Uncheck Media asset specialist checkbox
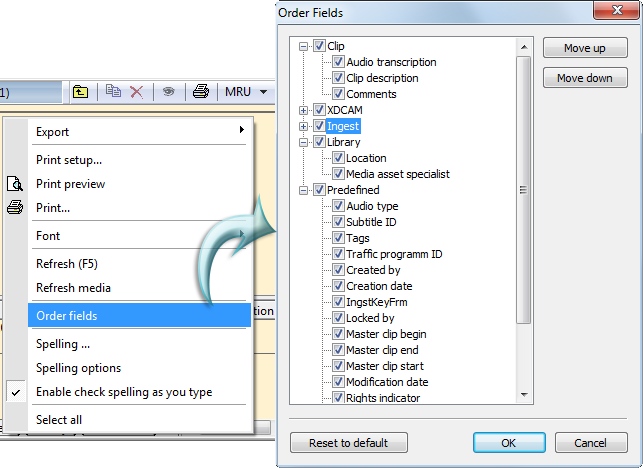 [x=338, y=174]
